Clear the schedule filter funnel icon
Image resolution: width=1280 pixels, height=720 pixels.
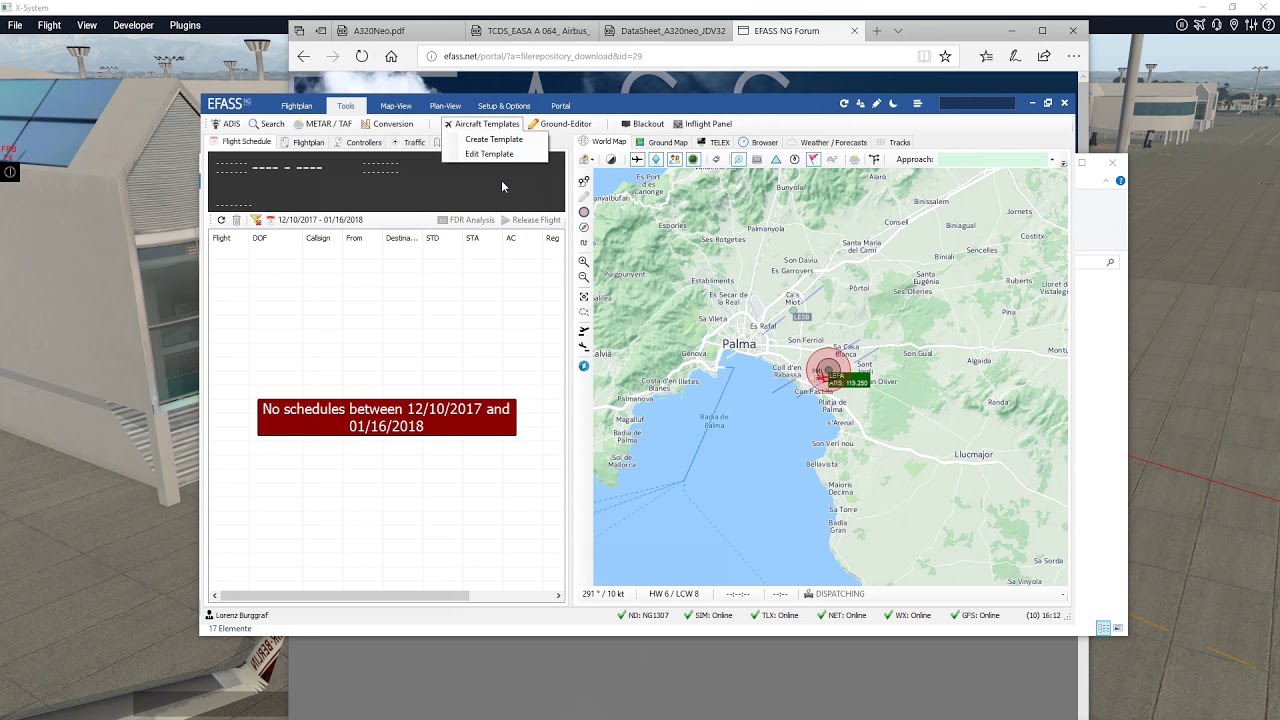click(x=256, y=220)
